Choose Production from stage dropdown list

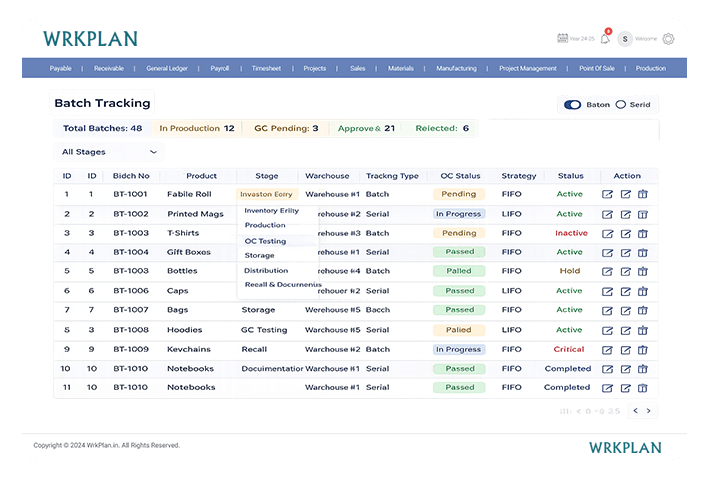(265, 225)
